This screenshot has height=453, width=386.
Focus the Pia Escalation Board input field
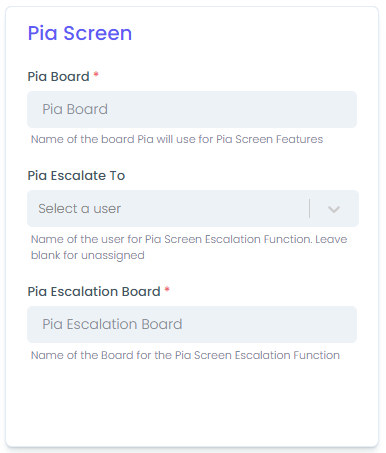(x=192, y=324)
